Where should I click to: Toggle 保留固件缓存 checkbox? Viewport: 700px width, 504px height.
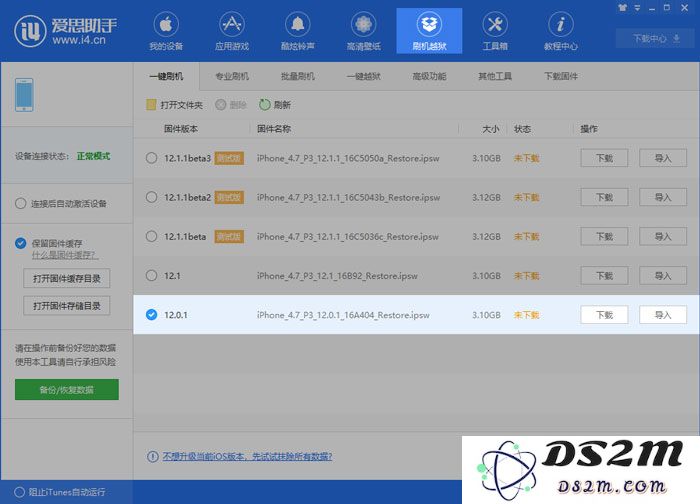pyautogui.click(x=21, y=243)
